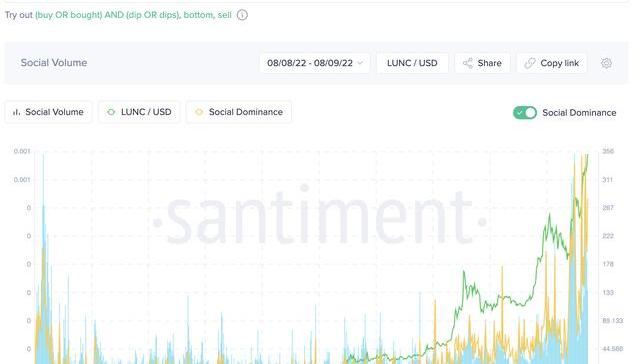Click the Share button

tap(482, 63)
